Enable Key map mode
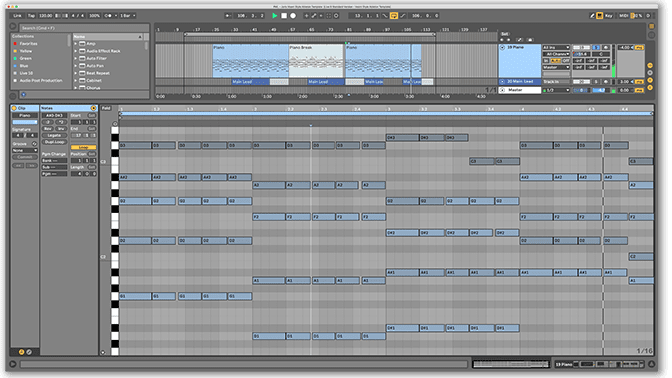This screenshot has width=672, height=378. click(x=609, y=15)
